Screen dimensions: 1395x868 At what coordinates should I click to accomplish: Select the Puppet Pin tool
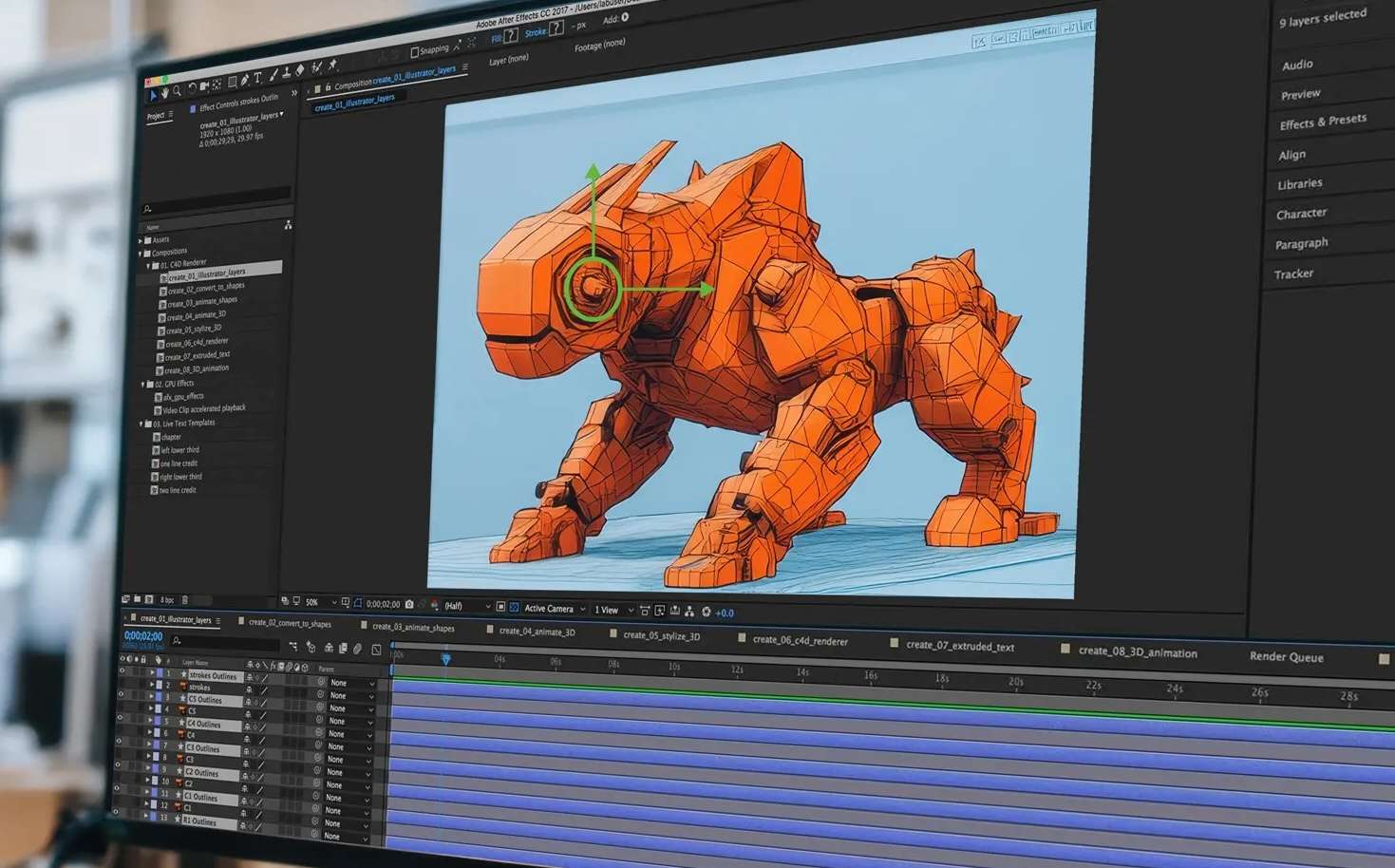tap(332, 65)
